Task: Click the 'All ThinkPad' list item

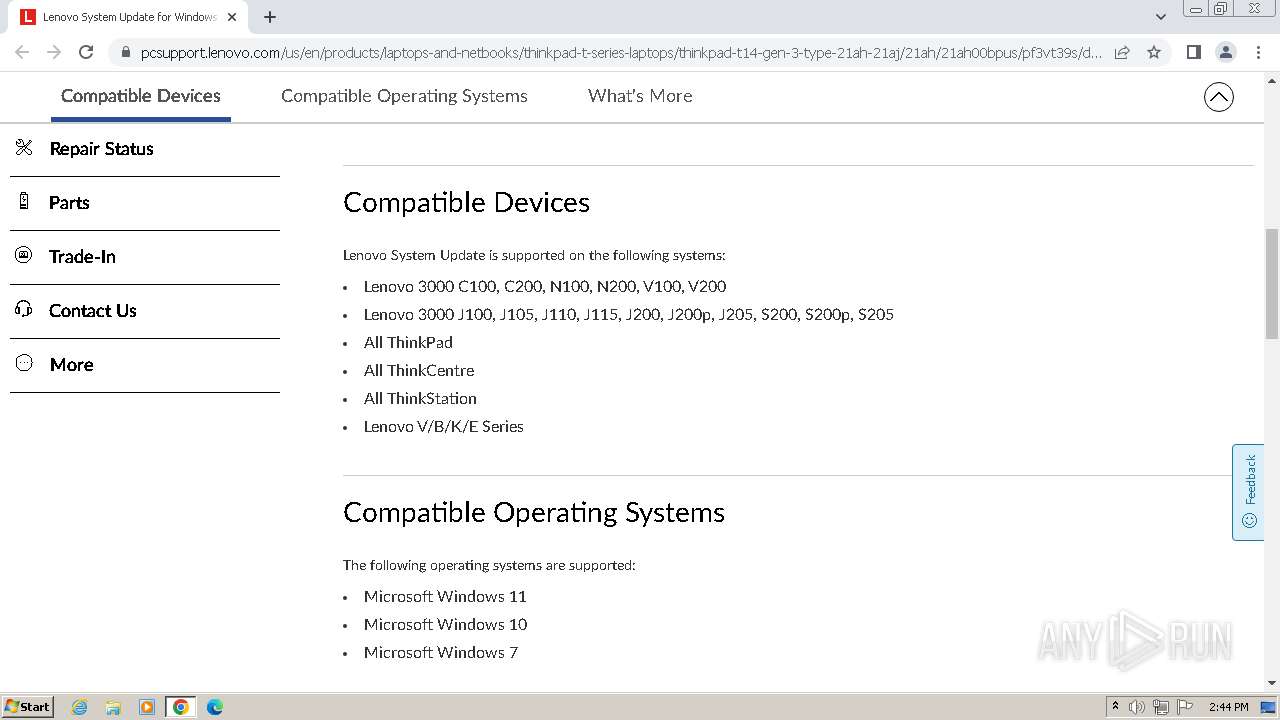Action: [x=408, y=342]
